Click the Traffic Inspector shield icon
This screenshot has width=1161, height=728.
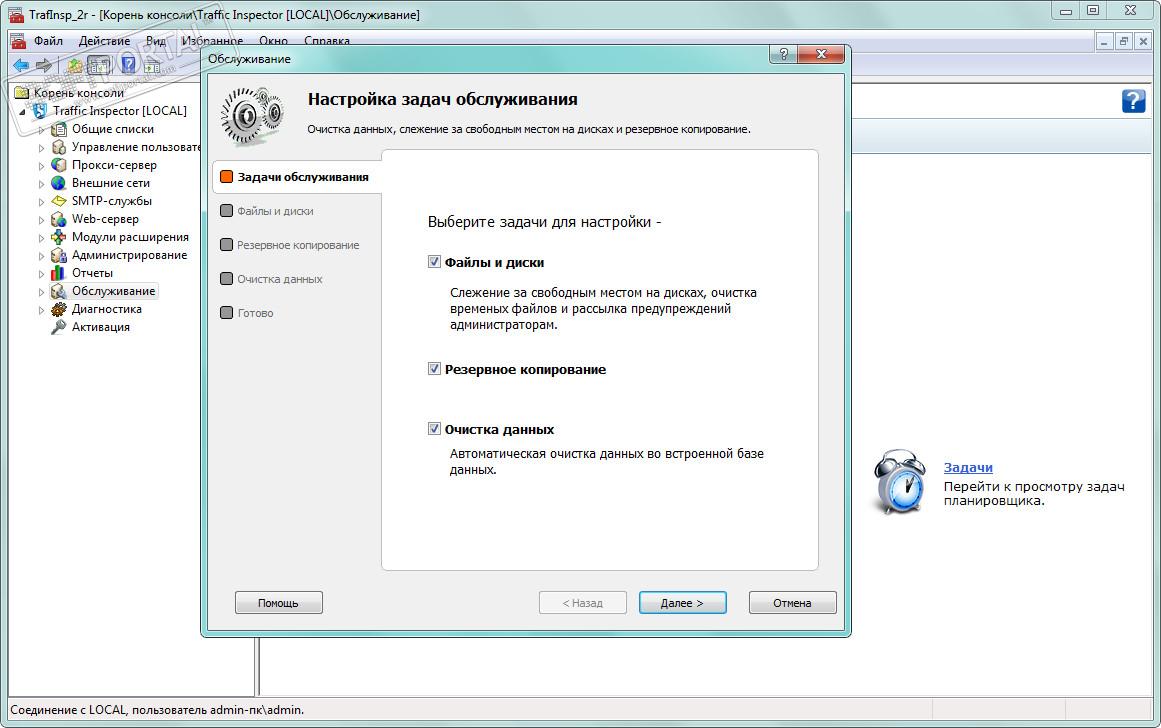tap(41, 111)
